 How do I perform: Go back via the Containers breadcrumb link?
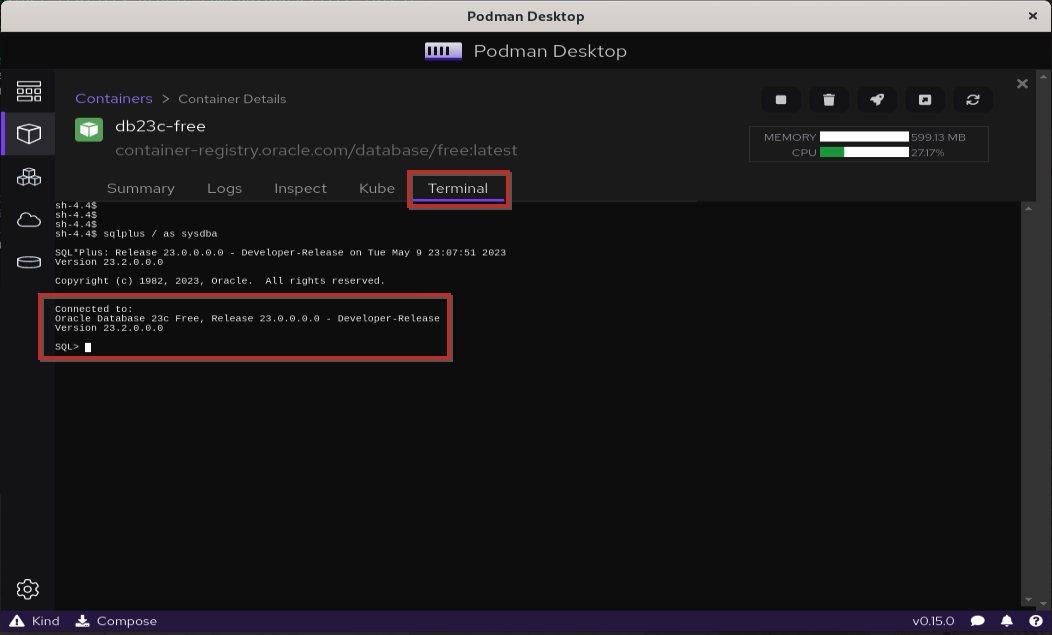tap(114, 99)
